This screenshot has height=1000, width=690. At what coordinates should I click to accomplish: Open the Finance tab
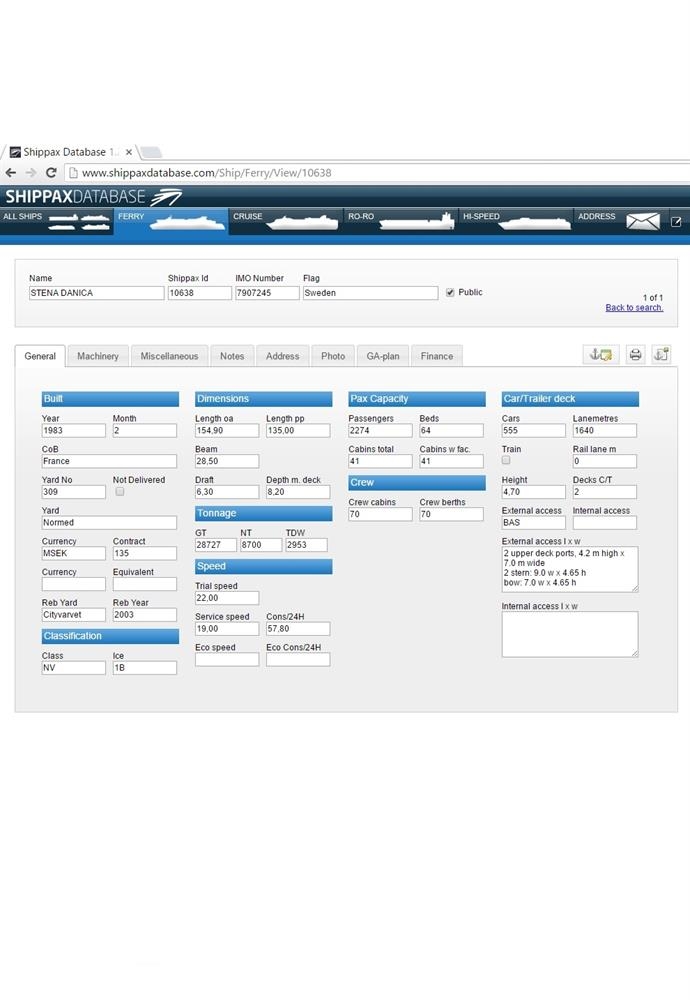437,356
